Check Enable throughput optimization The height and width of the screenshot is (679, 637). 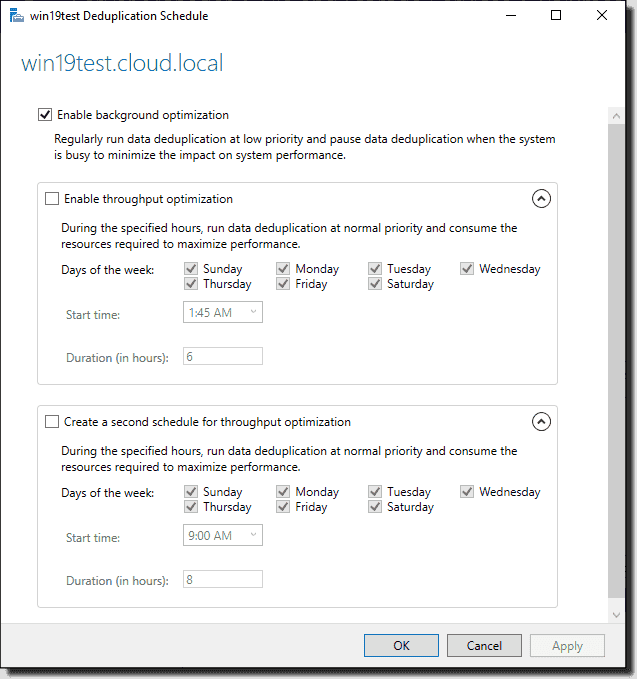point(52,199)
